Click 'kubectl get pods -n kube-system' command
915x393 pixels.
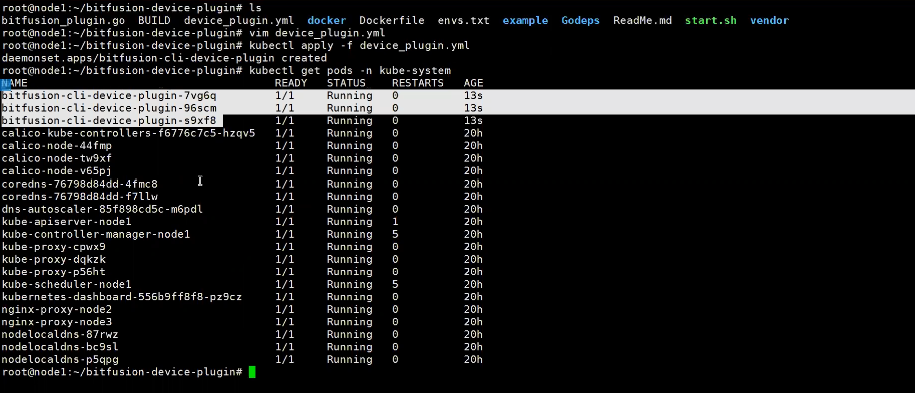point(350,71)
